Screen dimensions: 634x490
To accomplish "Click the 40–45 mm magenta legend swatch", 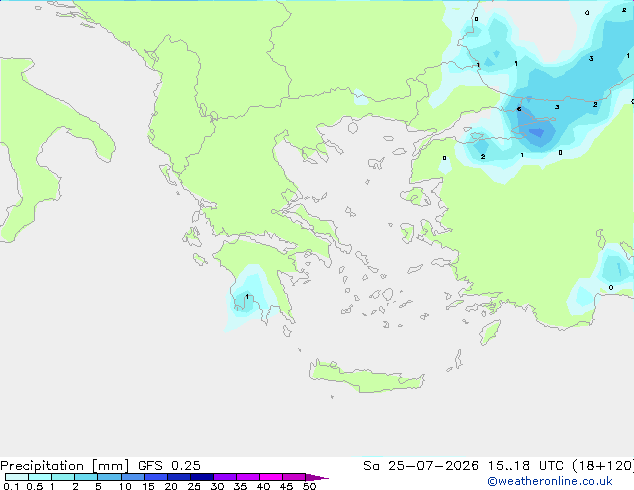I will coord(271,477).
